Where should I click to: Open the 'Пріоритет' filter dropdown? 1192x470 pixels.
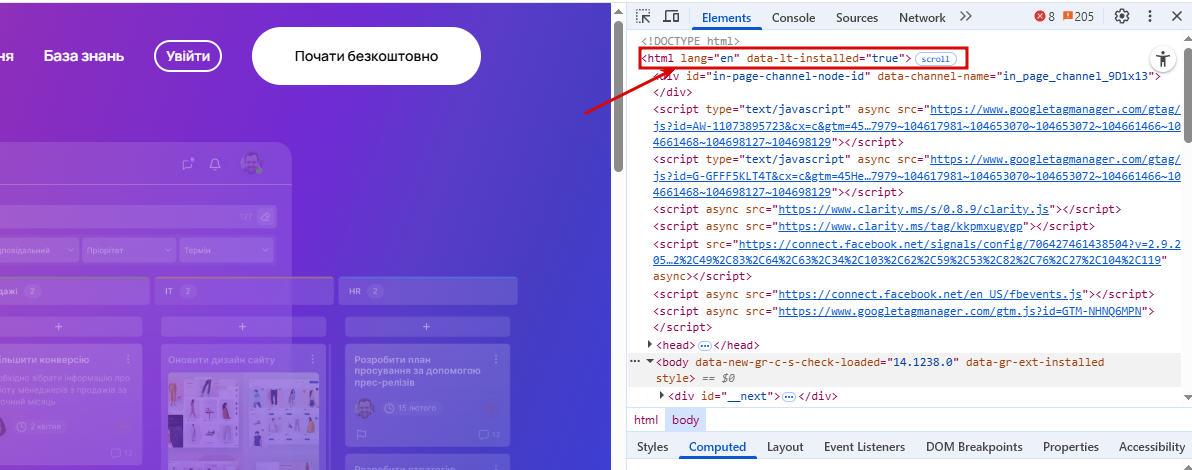pos(128,250)
